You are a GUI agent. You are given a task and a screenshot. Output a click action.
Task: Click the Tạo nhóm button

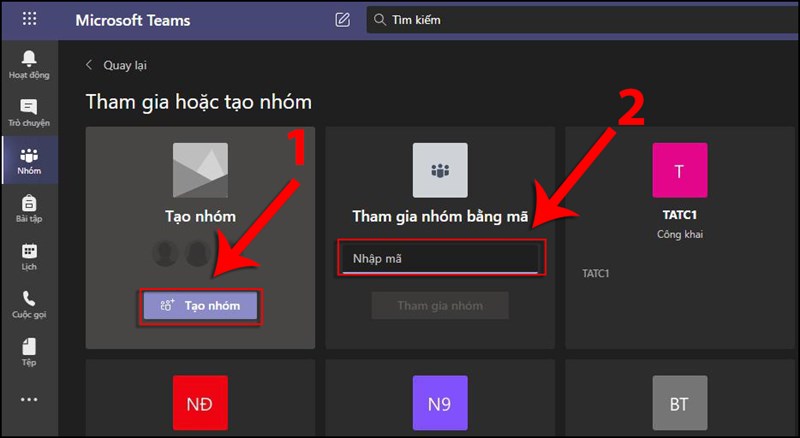[200, 306]
